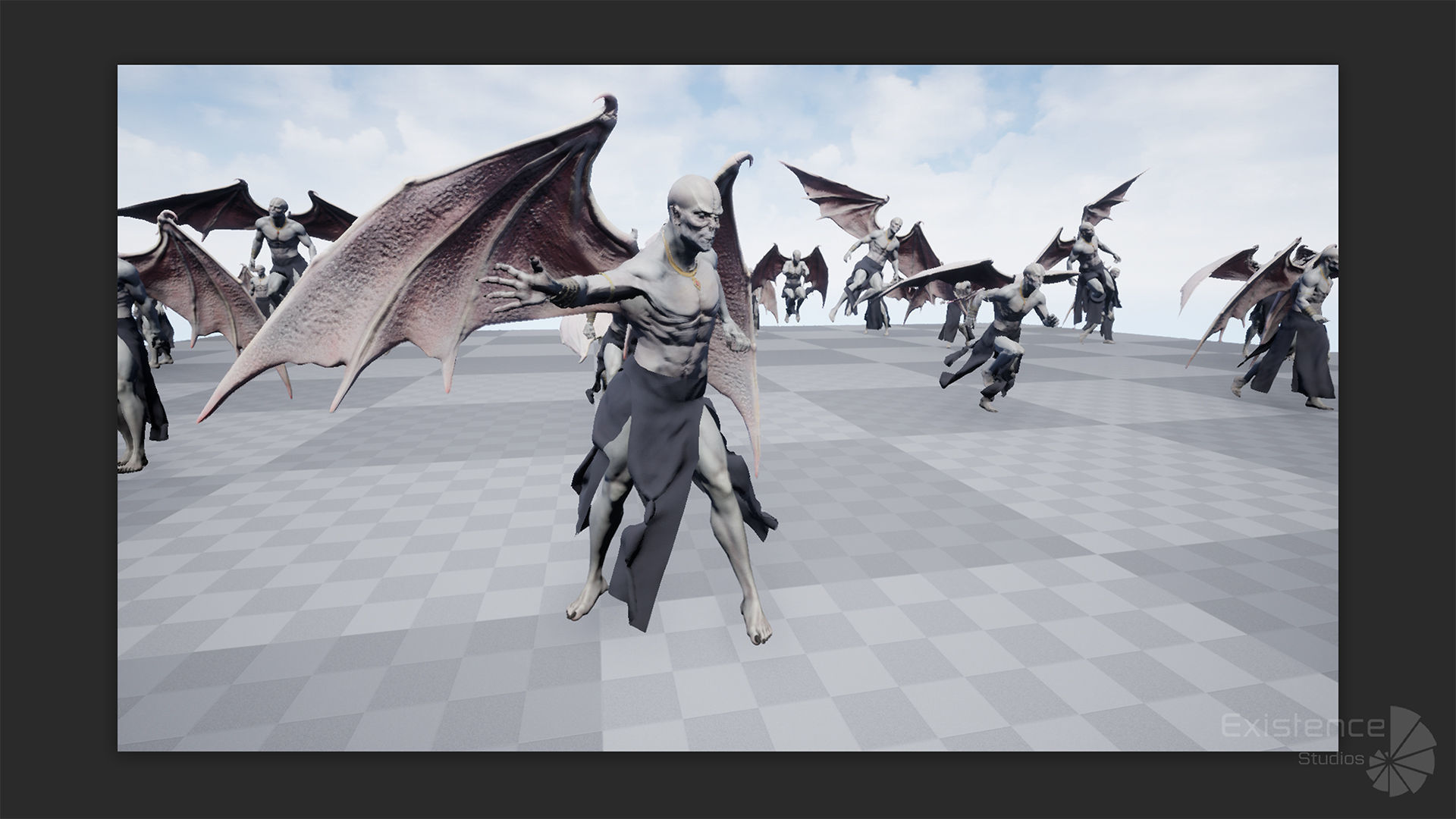
Task: Click the foreground demon's forward bare foot
Action: (x=756, y=624)
